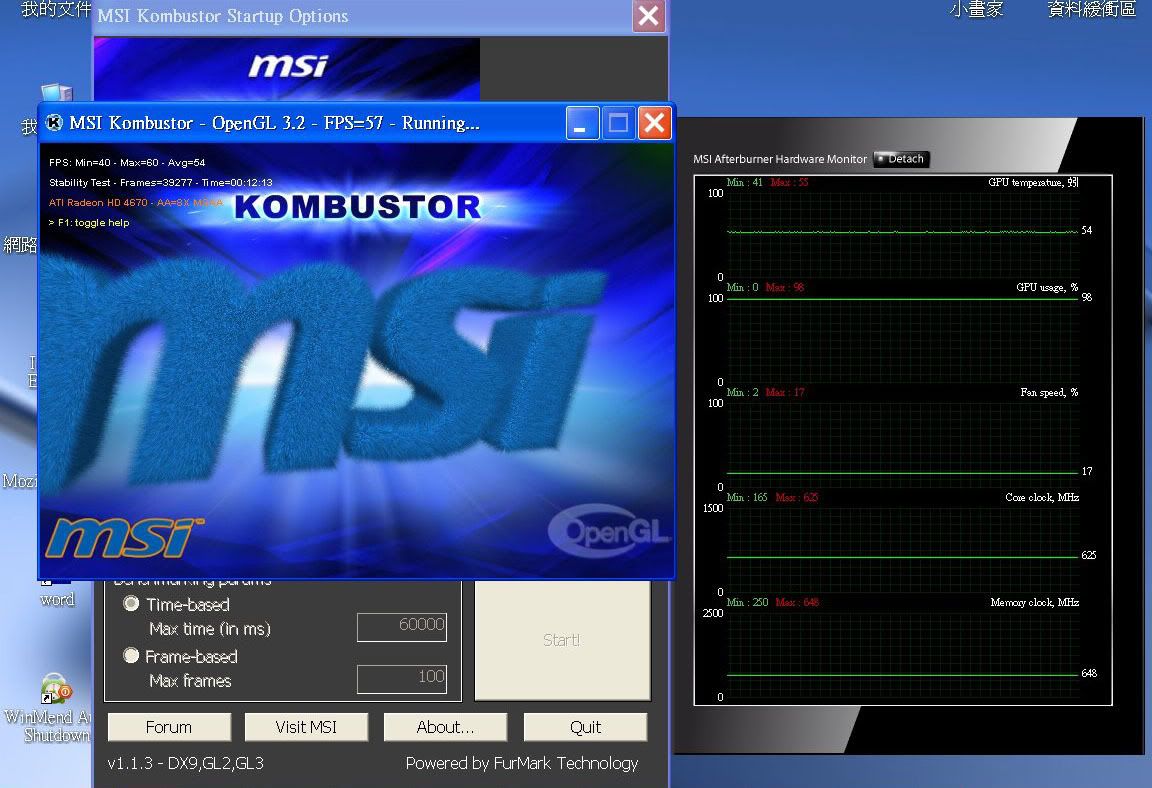Select the Frame-based benchmarking radio button
The height and width of the screenshot is (788, 1152).
pyautogui.click(x=132, y=655)
